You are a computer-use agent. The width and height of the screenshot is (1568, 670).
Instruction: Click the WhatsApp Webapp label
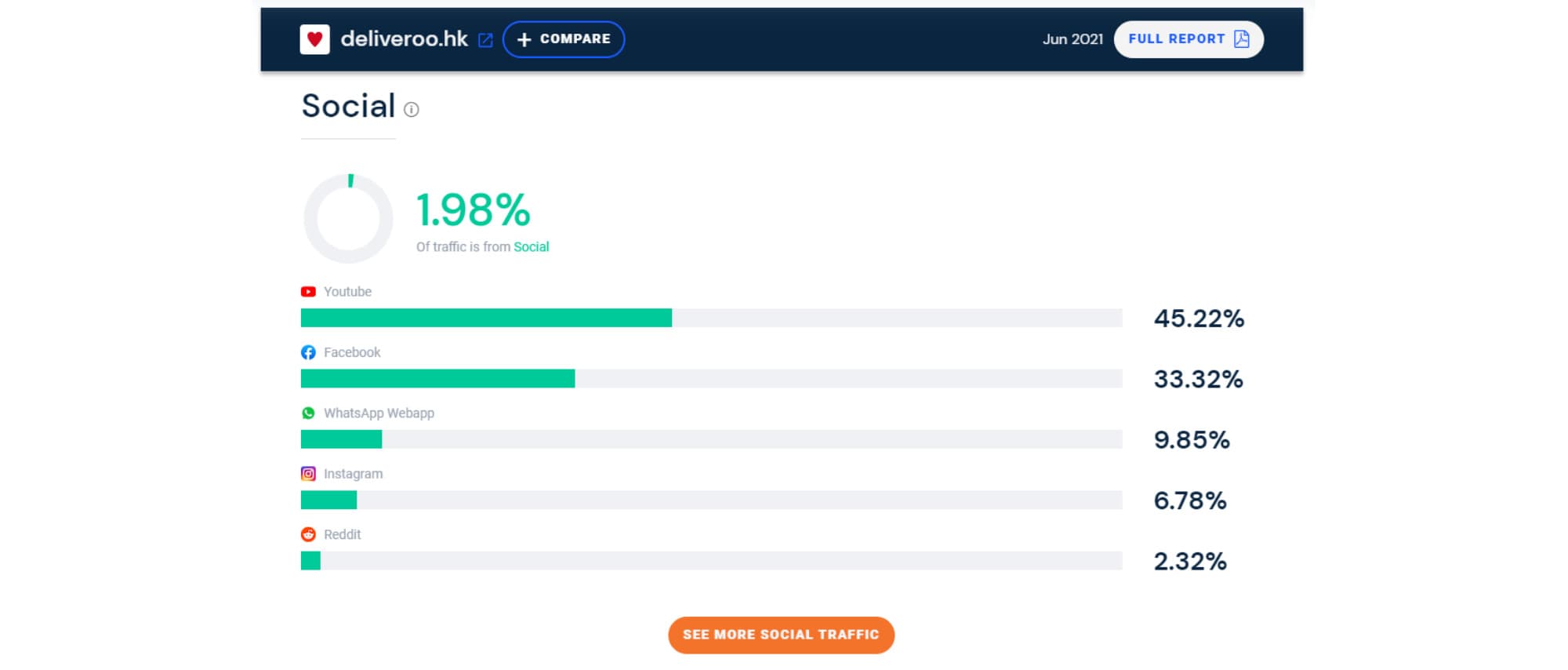[379, 413]
